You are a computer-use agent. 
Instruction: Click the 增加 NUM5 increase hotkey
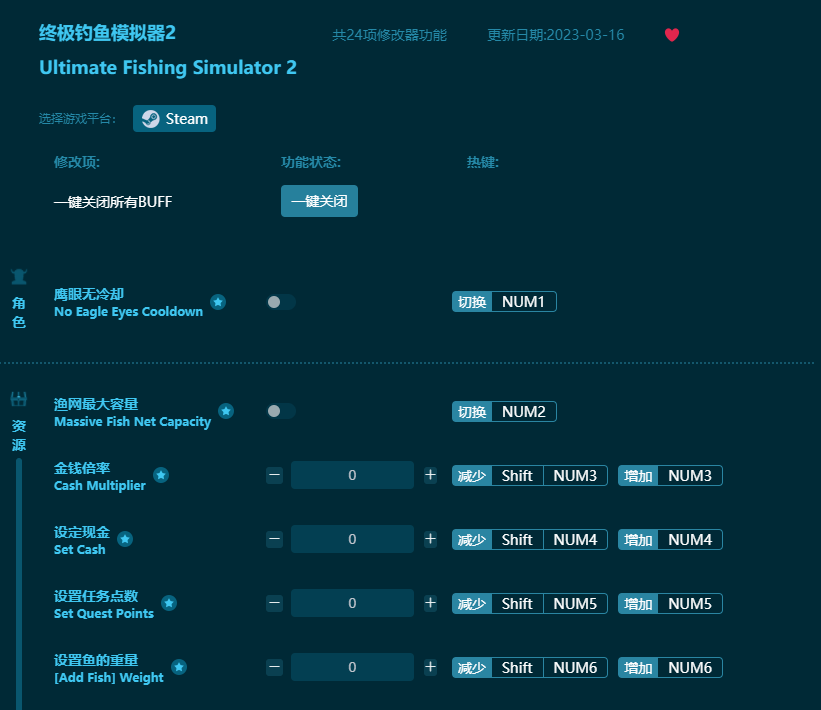670,604
